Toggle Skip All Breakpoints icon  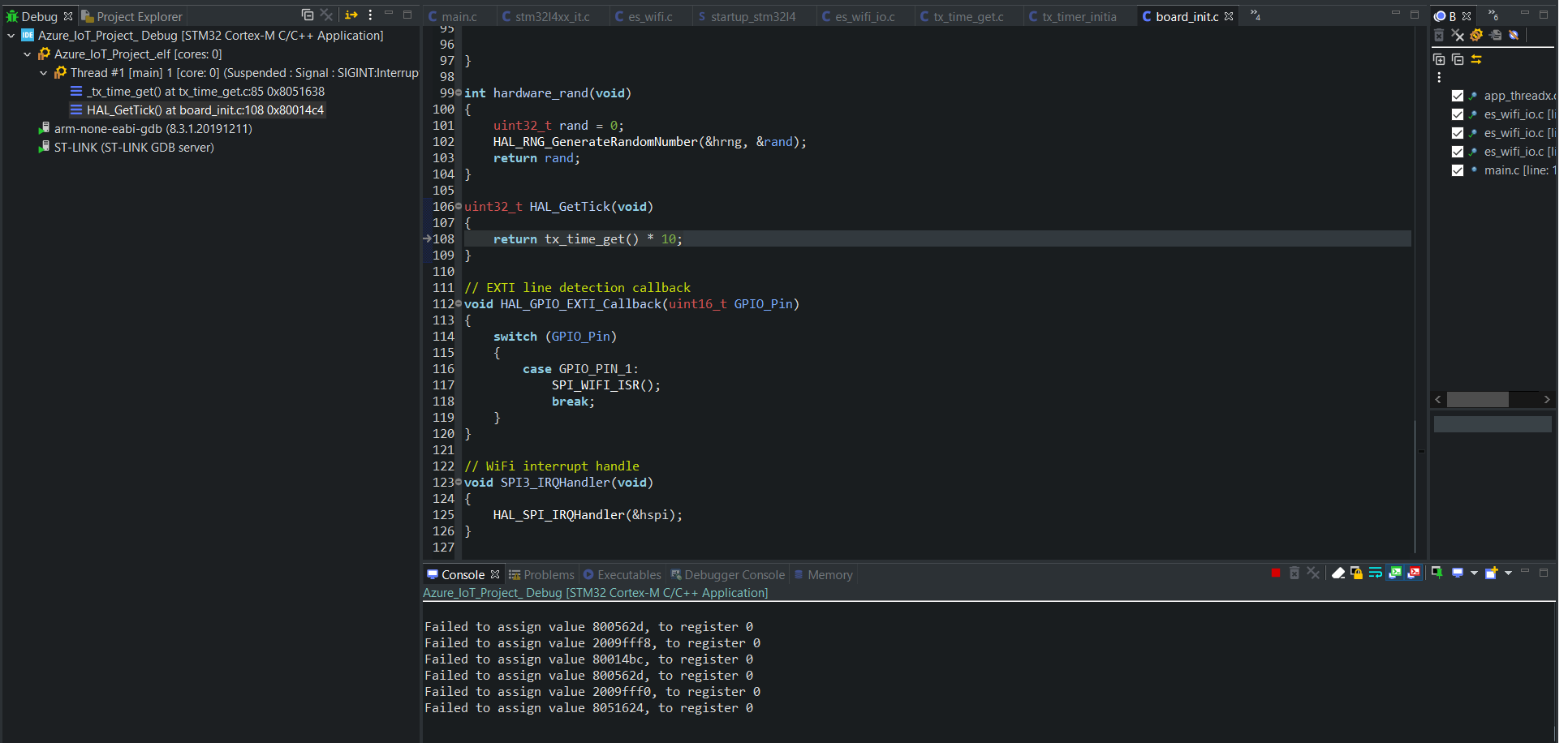pyautogui.click(x=1514, y=35)
